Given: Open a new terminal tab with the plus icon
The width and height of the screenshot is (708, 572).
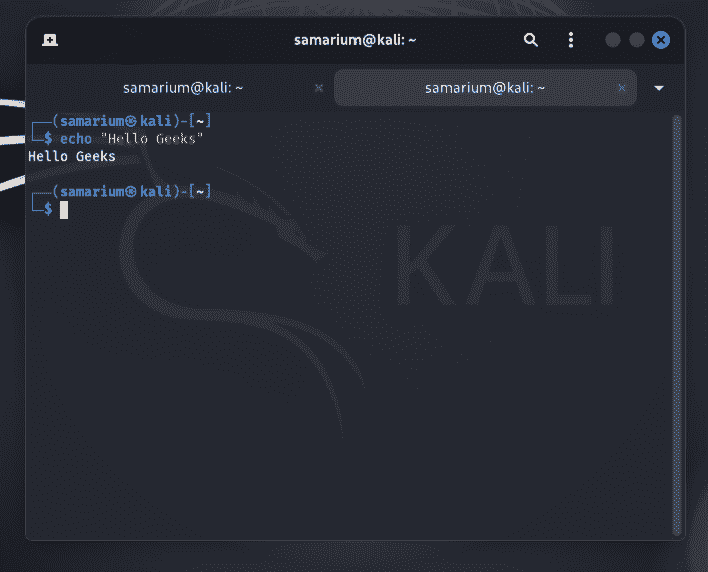Looking at the screenshot, I should pos(50,40).
